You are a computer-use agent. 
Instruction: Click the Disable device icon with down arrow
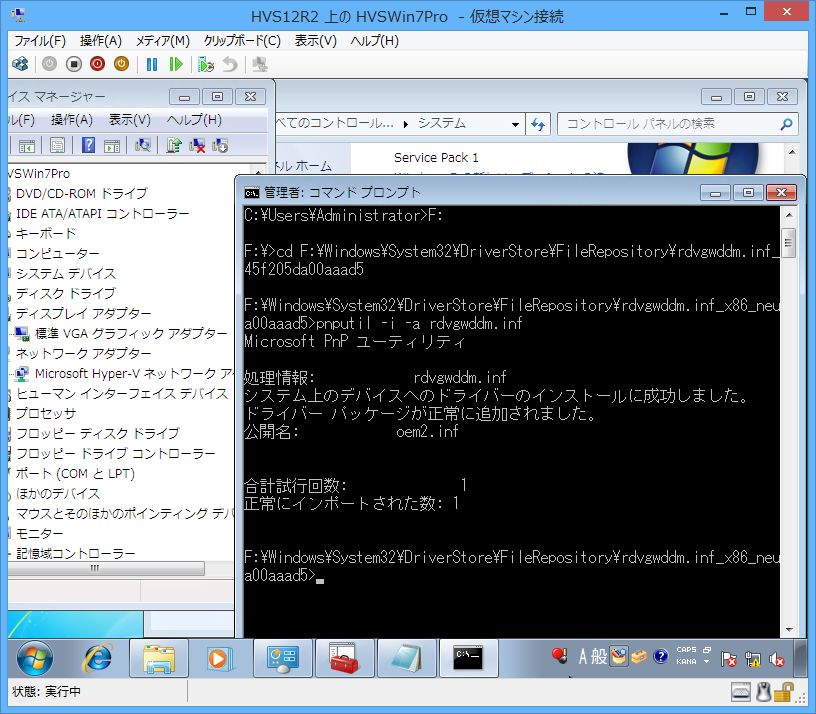220,145
